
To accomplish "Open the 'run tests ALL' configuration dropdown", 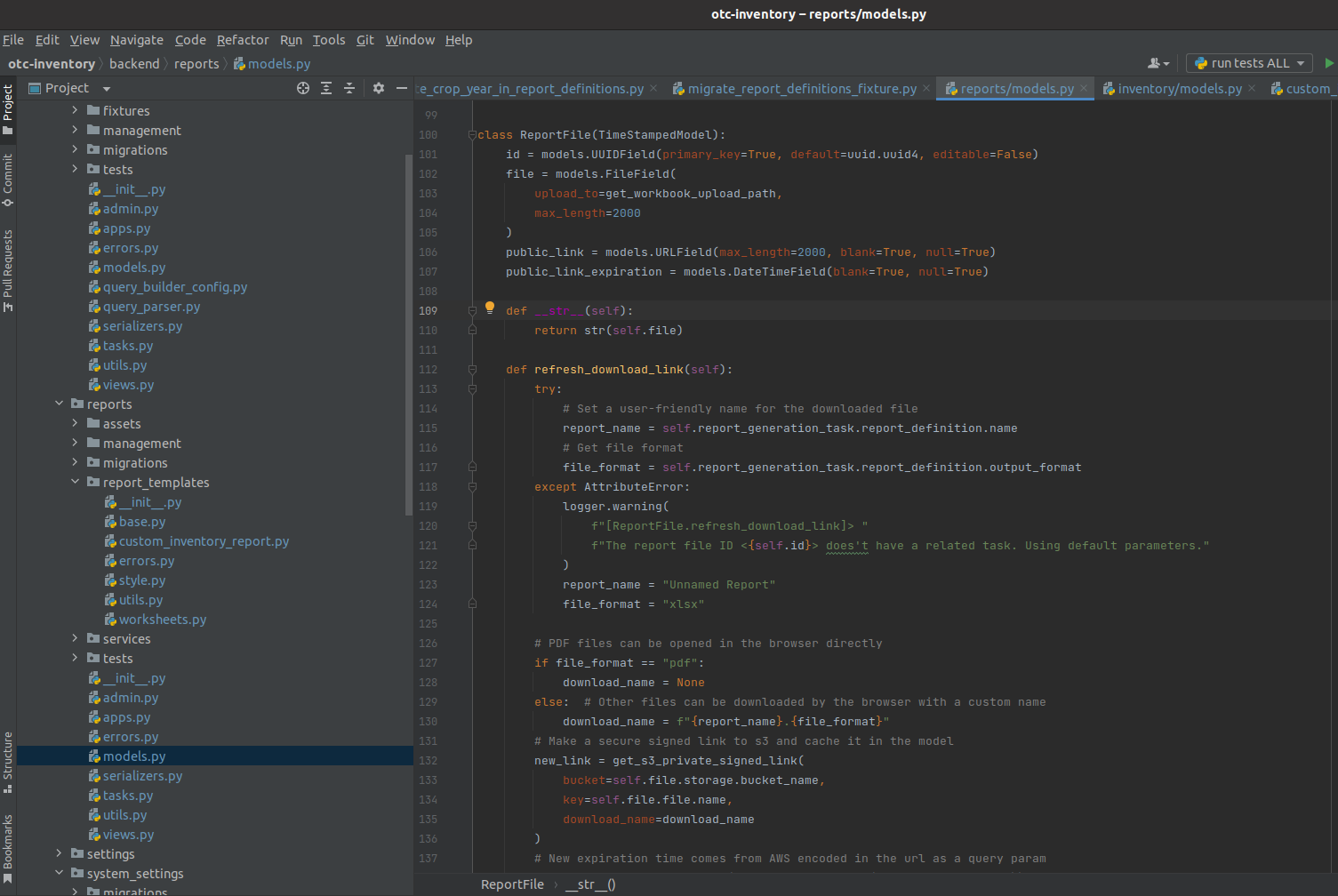I will 1249,63.
